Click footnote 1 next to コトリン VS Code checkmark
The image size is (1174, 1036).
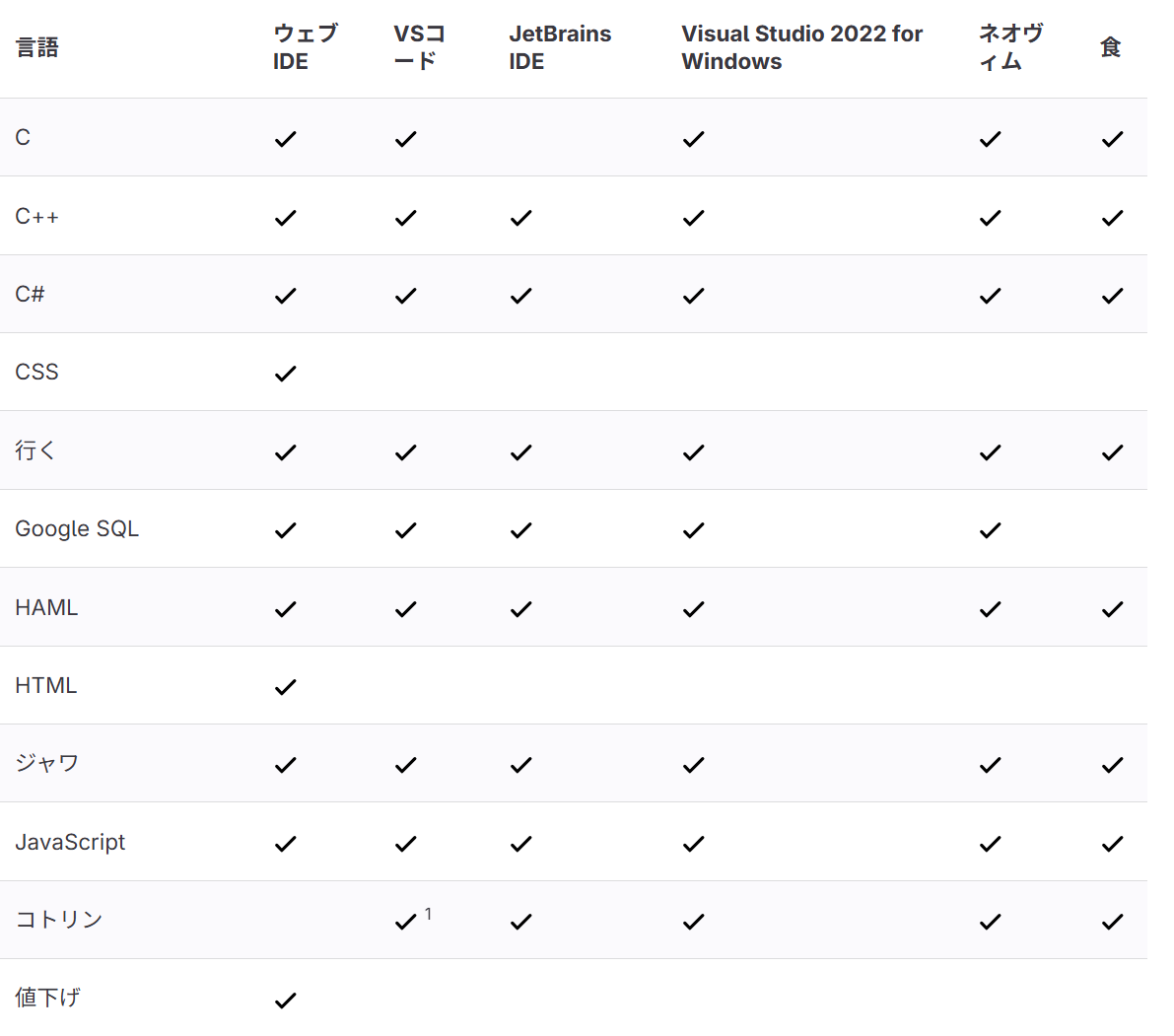[428, 914]
